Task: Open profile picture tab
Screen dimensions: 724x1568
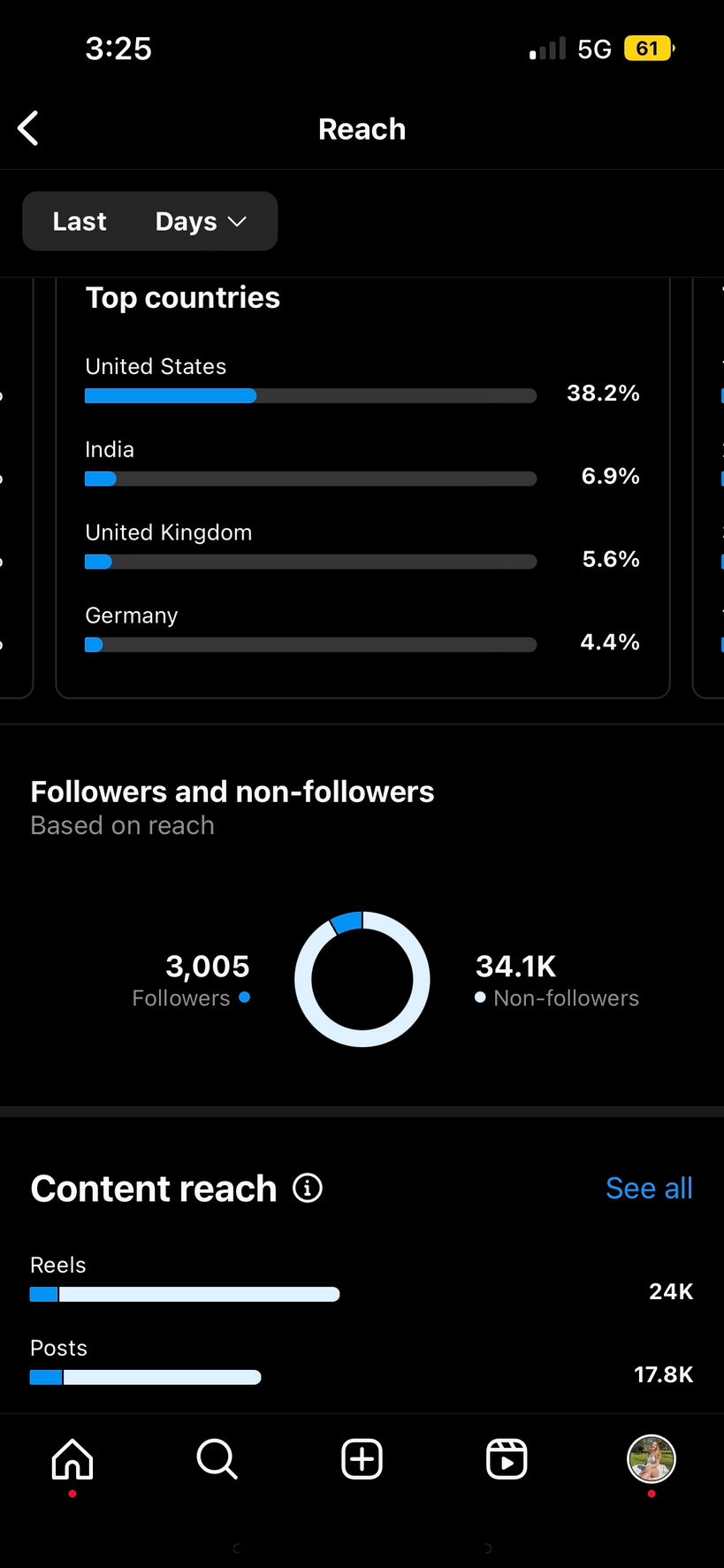Action: (652, 1459)
